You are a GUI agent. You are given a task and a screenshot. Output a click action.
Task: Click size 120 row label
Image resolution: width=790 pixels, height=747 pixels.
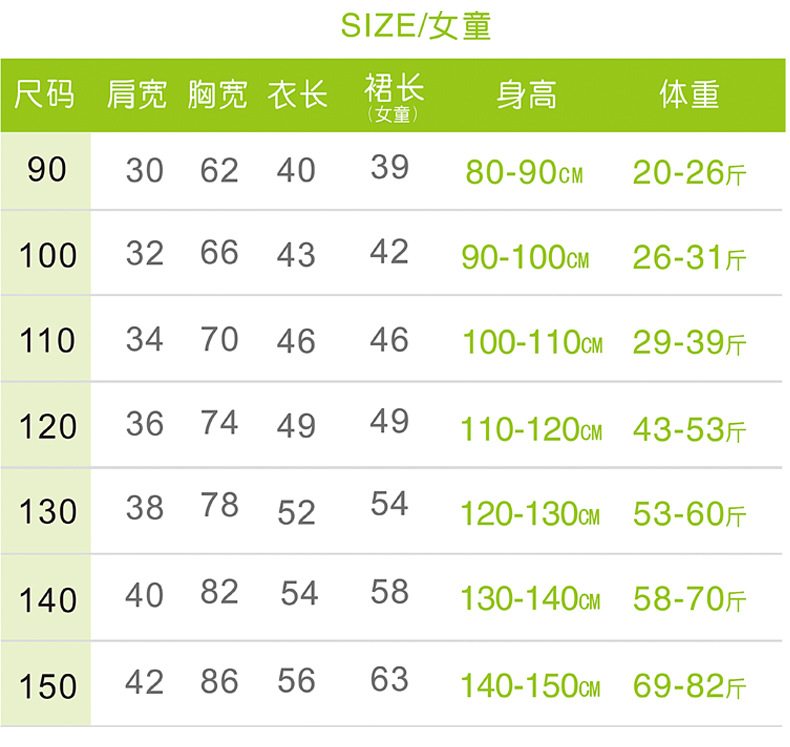pyautogui.click(x=47, y=427)
